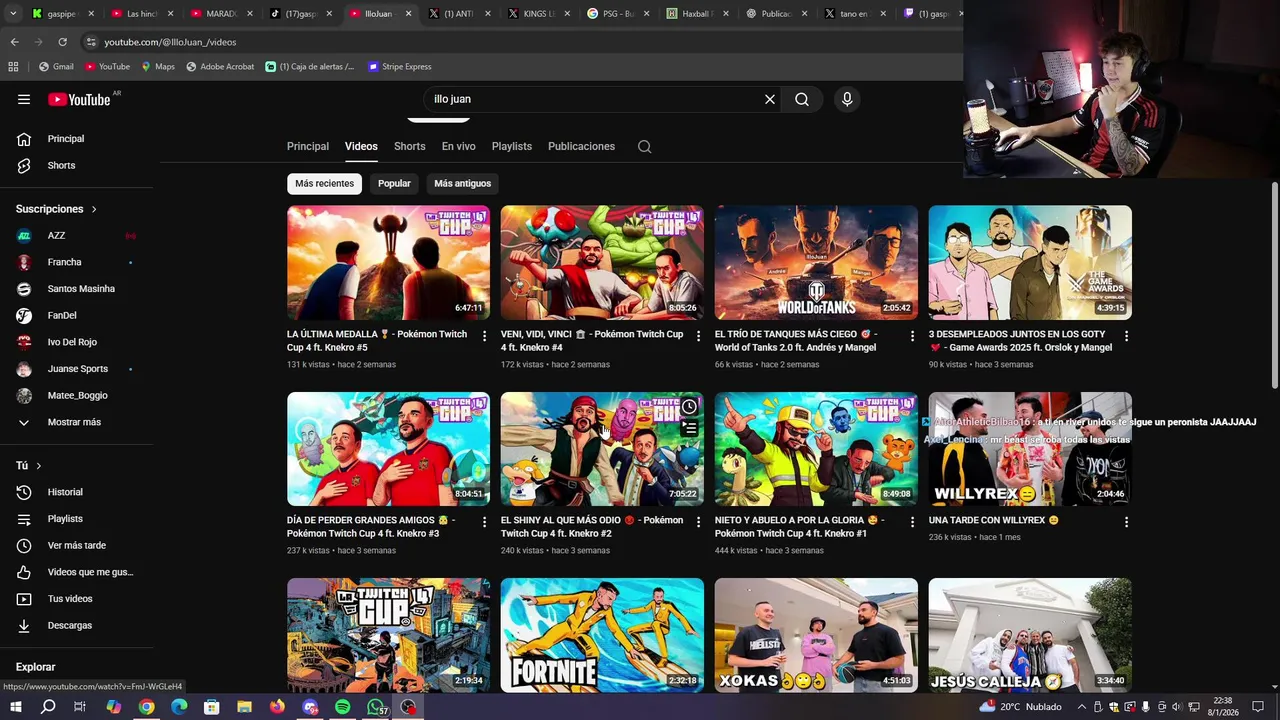This screenshot has width=1280, height=720.
Task: Open Descargas in the sidebar
Action: pos(76,625)
